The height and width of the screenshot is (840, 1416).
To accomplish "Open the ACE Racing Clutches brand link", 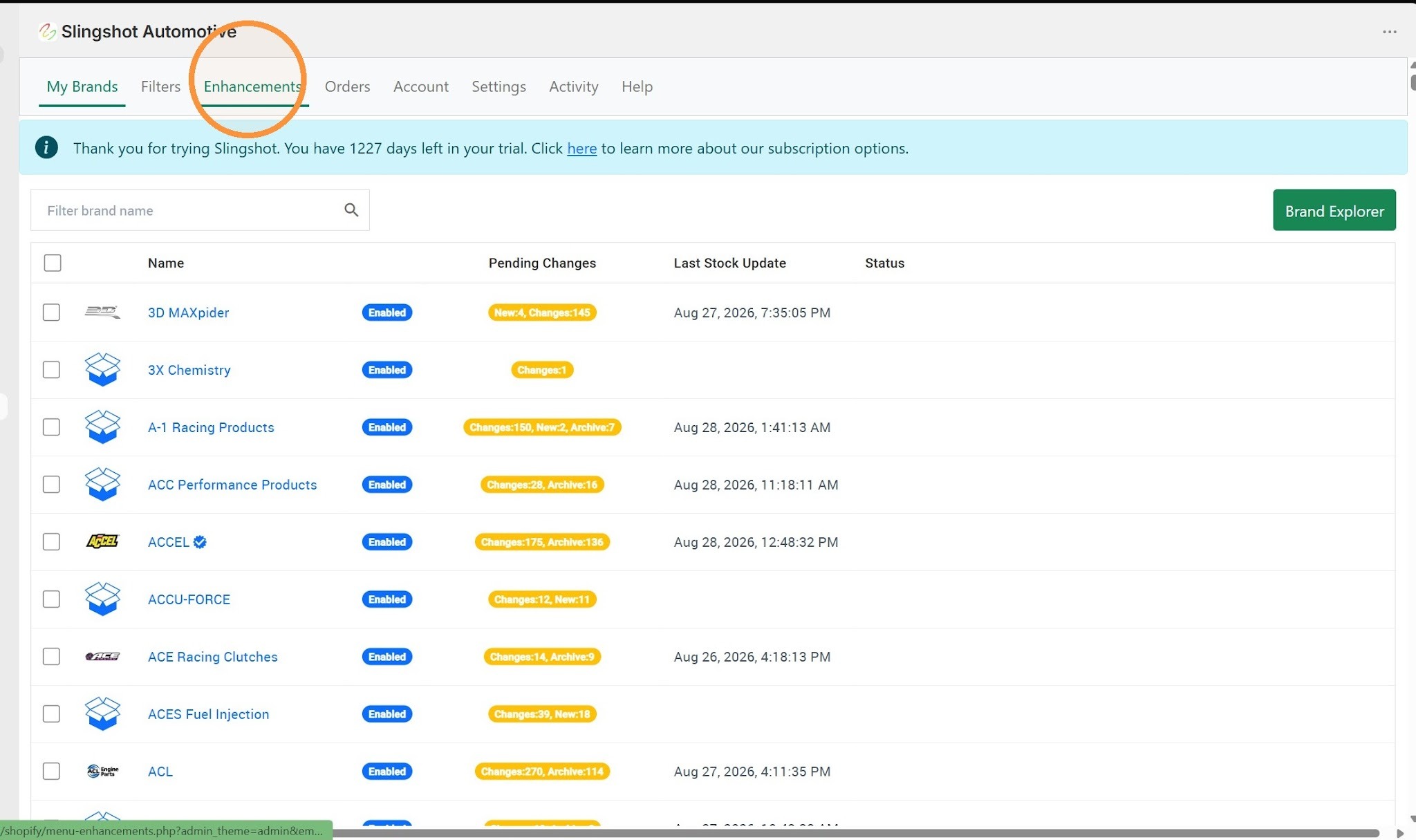I will point(213,657).
